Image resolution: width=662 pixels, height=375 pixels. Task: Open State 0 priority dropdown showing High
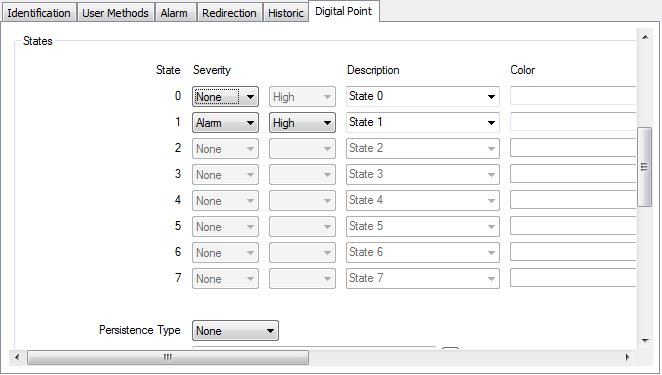302,97
